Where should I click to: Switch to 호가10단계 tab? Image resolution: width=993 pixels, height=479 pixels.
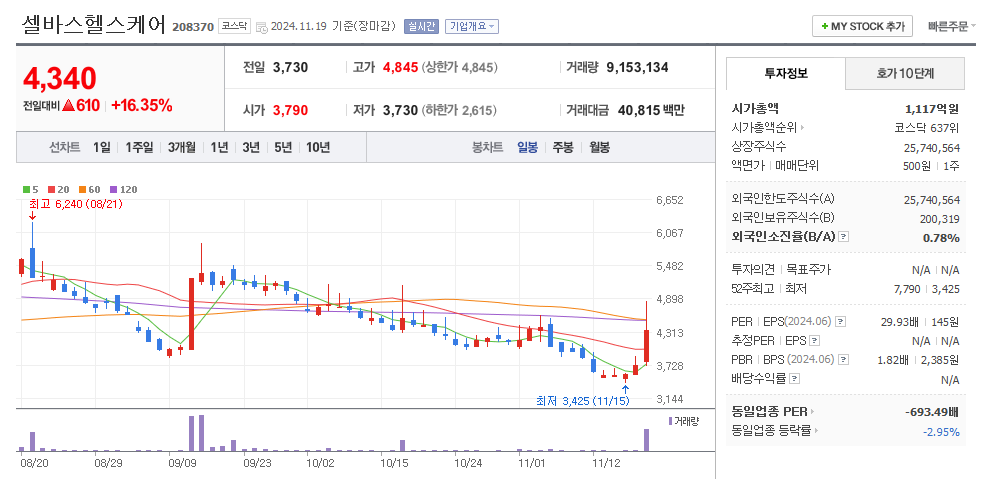point(905,73)
